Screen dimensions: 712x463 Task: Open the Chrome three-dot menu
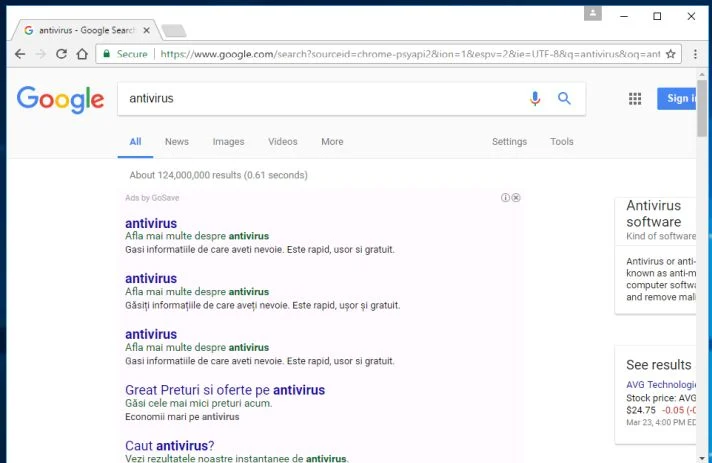pos(695,54)
